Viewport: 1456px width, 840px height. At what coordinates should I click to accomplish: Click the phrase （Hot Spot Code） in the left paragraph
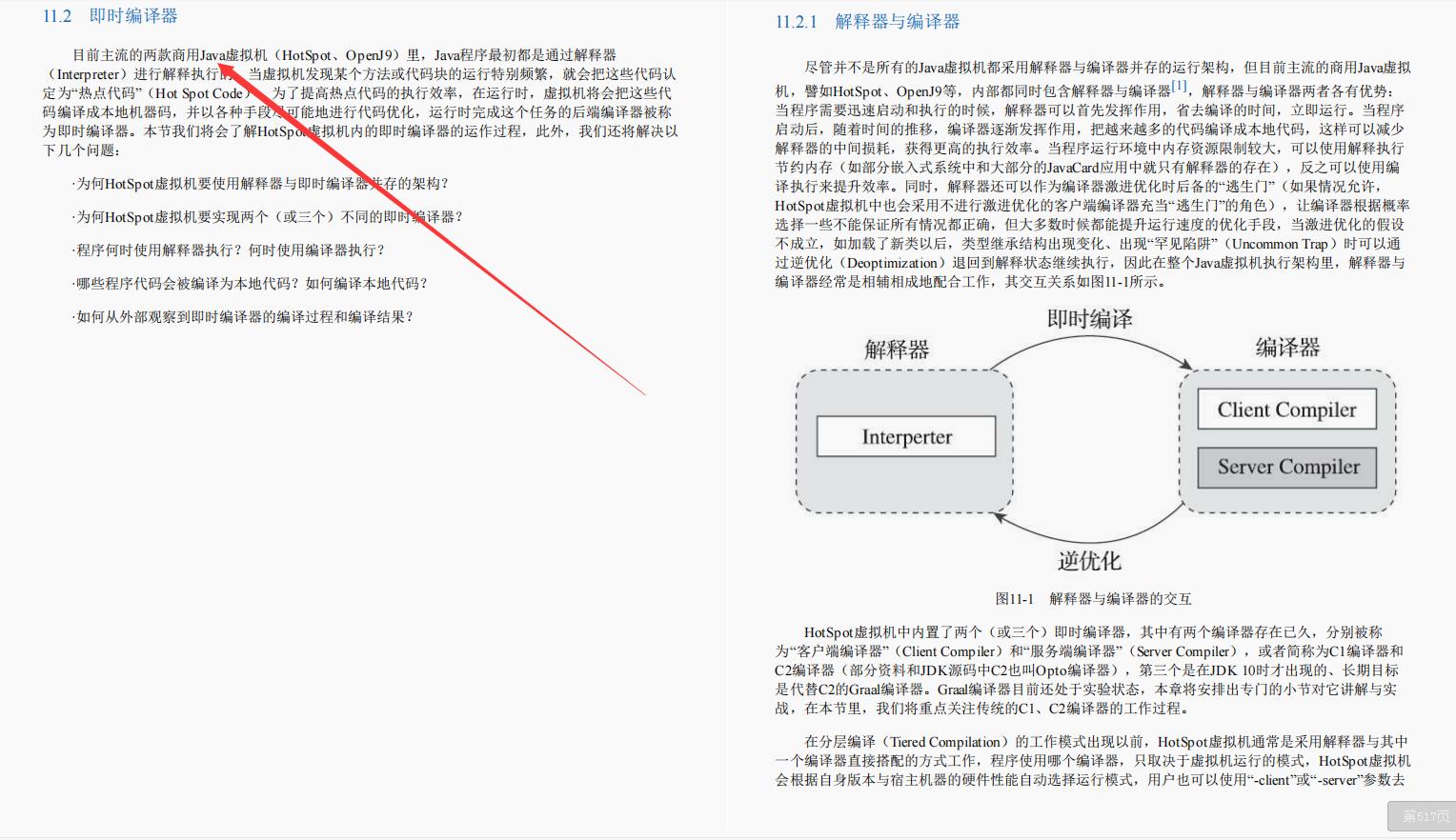(x=200, y=93)
